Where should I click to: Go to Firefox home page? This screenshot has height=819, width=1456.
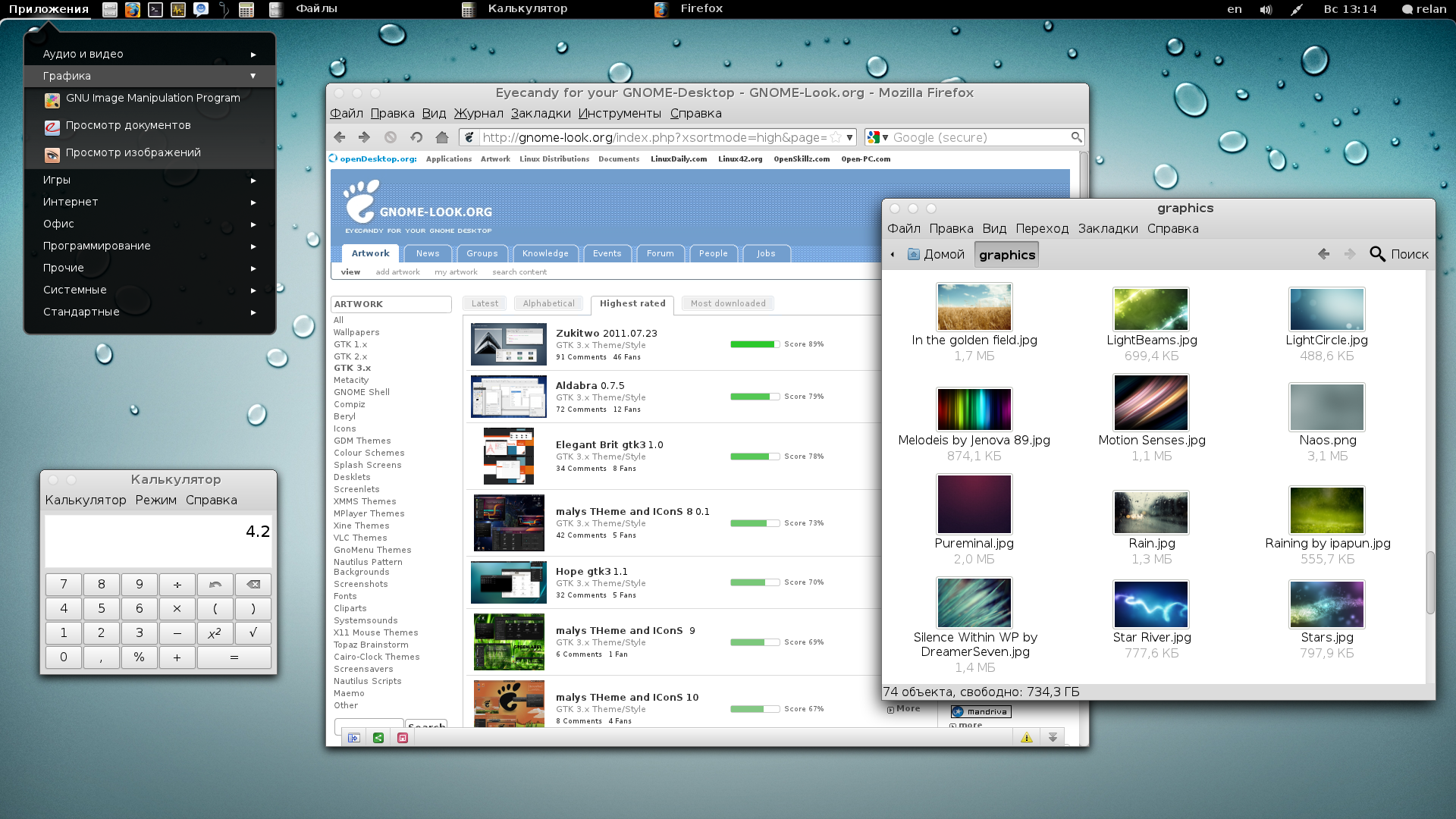[x=442, y=137]
